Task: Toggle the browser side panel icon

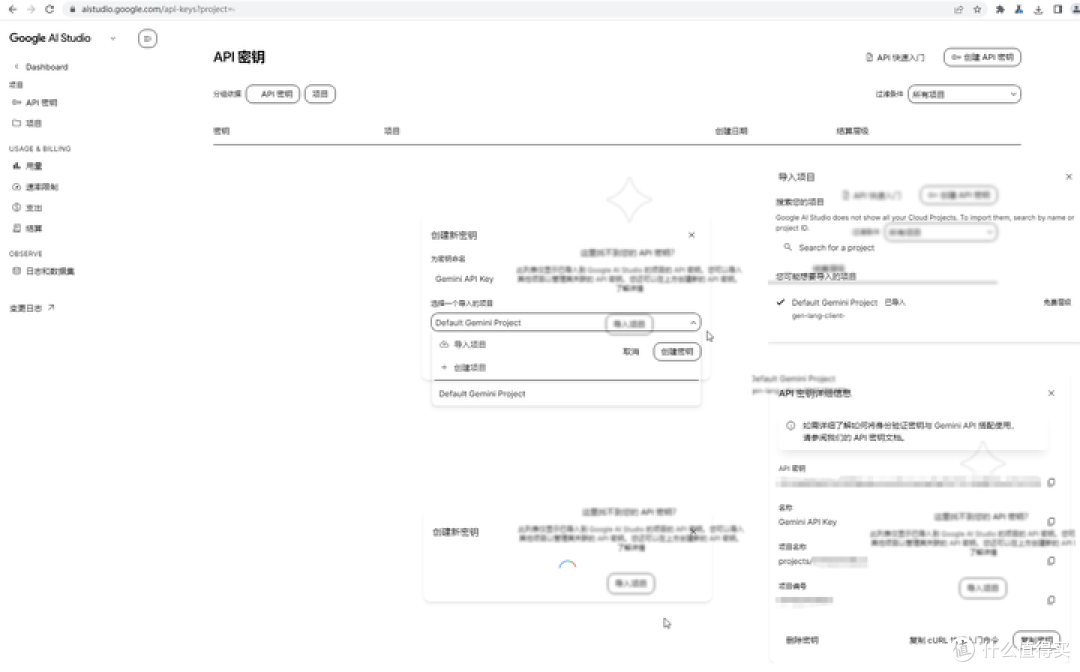Action: point(1057,9)
